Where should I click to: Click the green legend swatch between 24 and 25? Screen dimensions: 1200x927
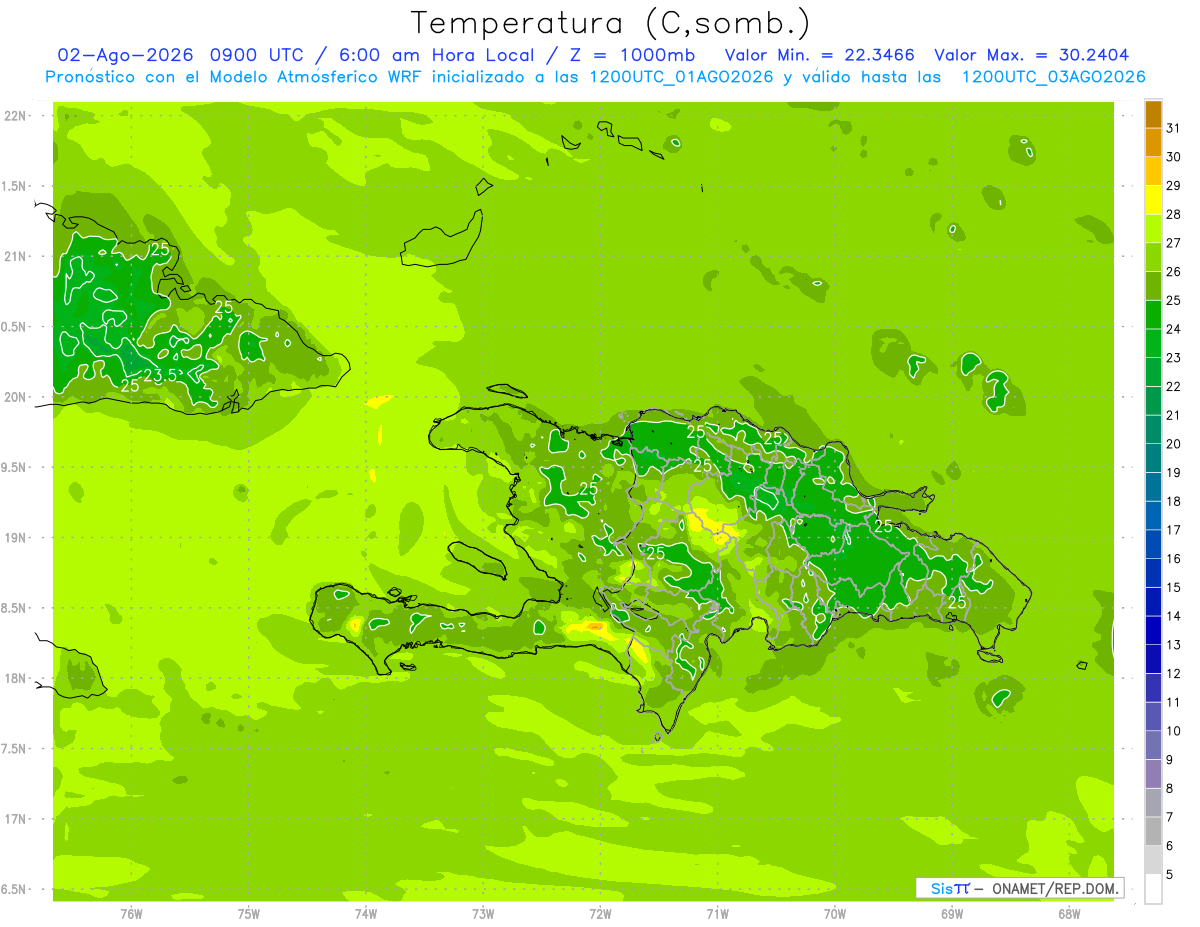pyautogui.click(x=1153, y=315)
